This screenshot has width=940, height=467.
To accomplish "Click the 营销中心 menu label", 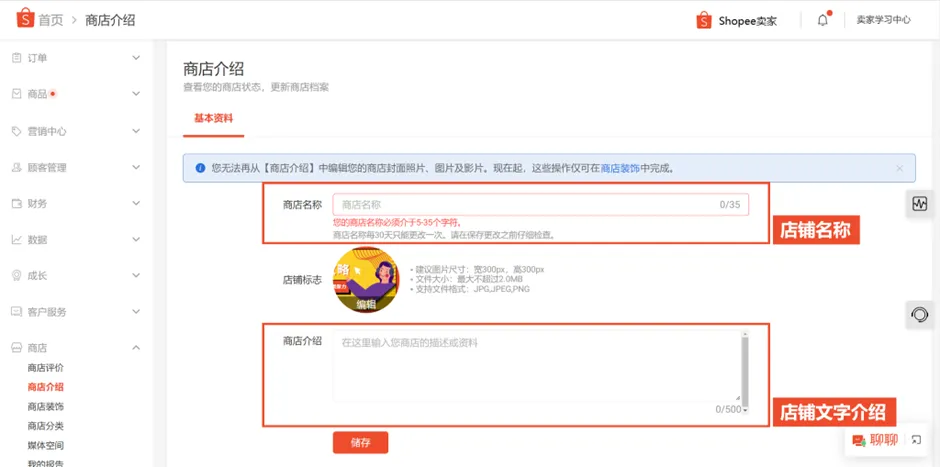I will click(47, 131).
